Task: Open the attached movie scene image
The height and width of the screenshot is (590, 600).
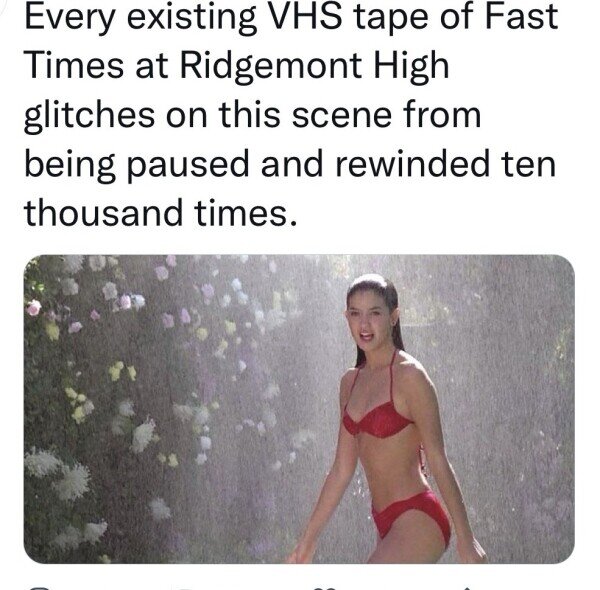Action: pyautogui.click(x=299, y=409)
